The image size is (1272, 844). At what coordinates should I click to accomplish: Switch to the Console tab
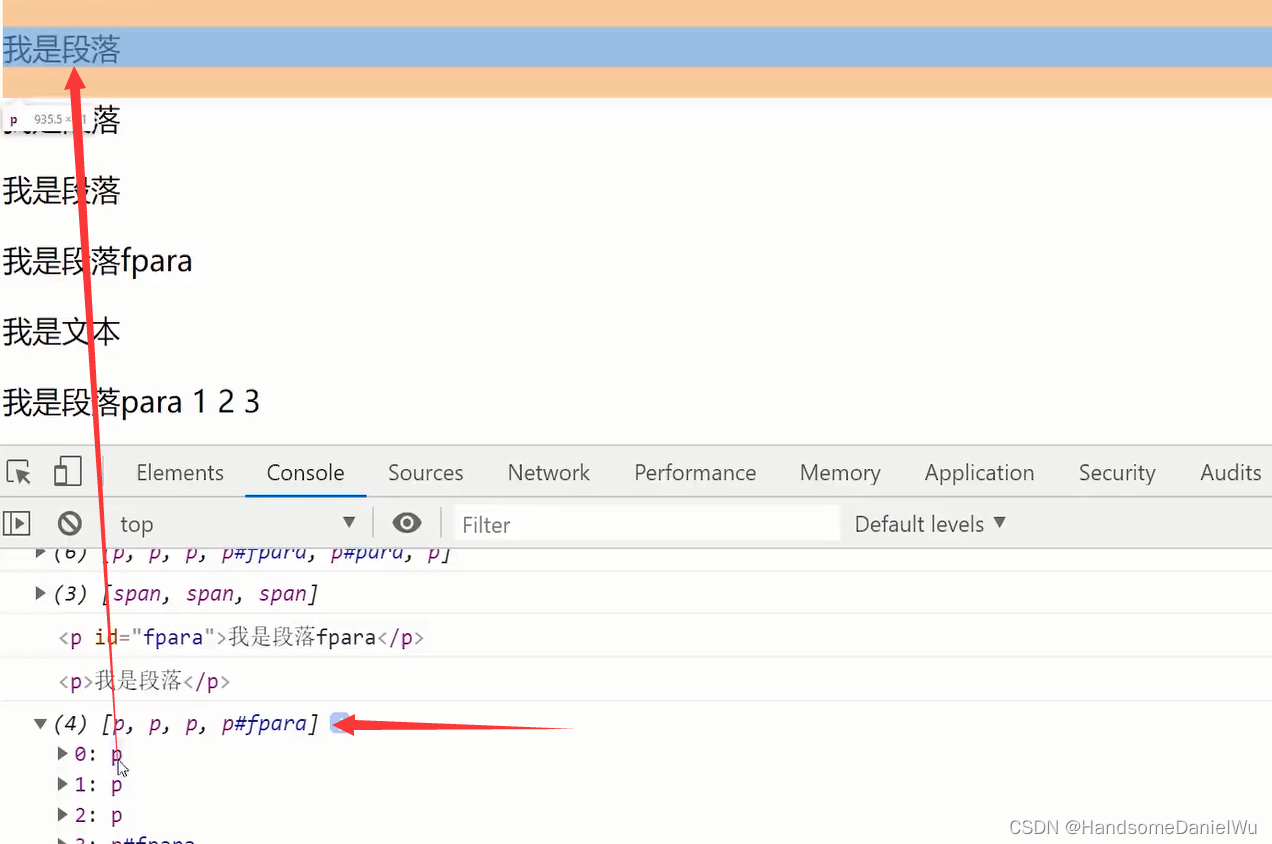(305, 473)
